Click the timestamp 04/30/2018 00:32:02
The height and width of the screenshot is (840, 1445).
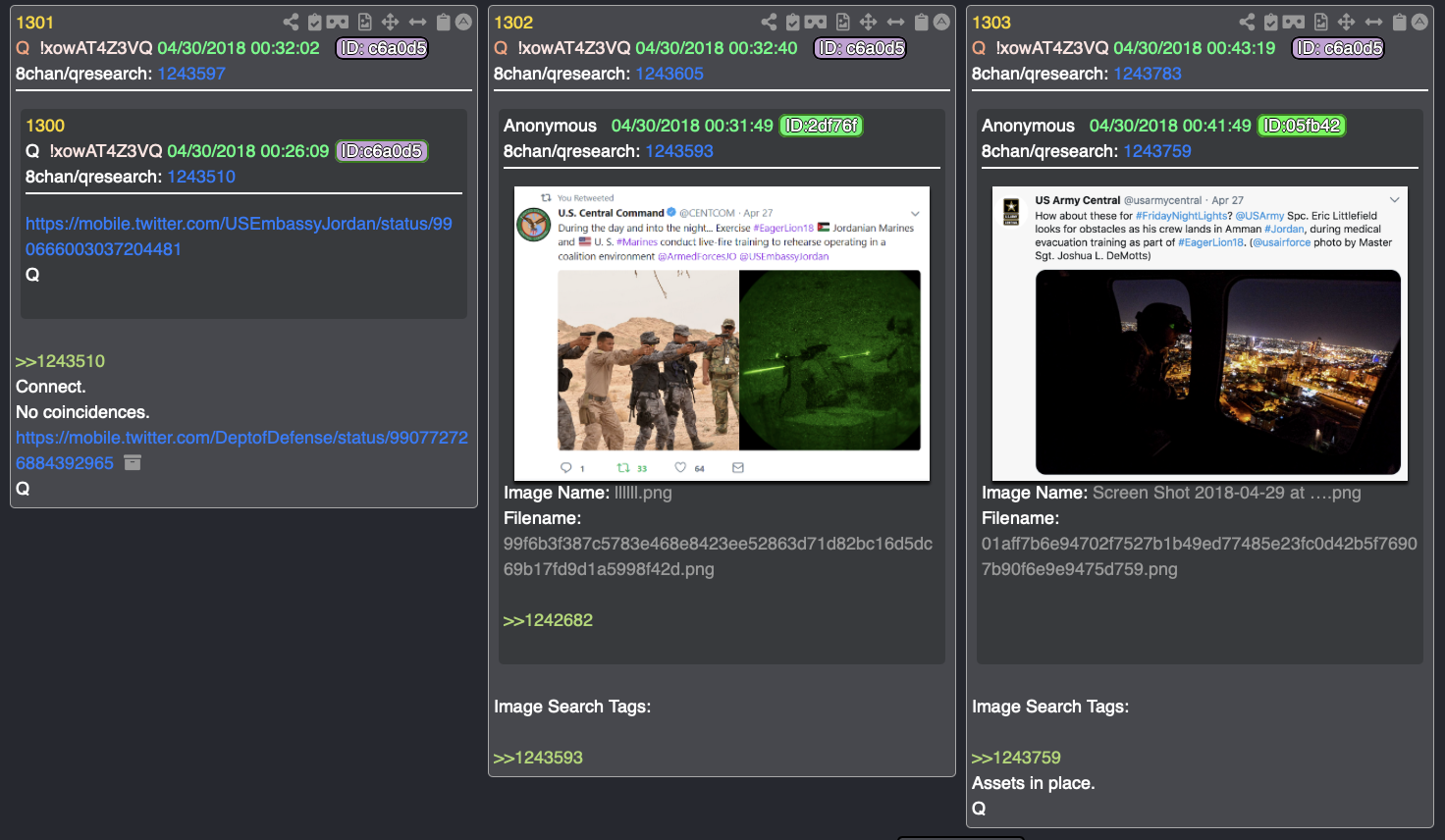pos(239,48)
